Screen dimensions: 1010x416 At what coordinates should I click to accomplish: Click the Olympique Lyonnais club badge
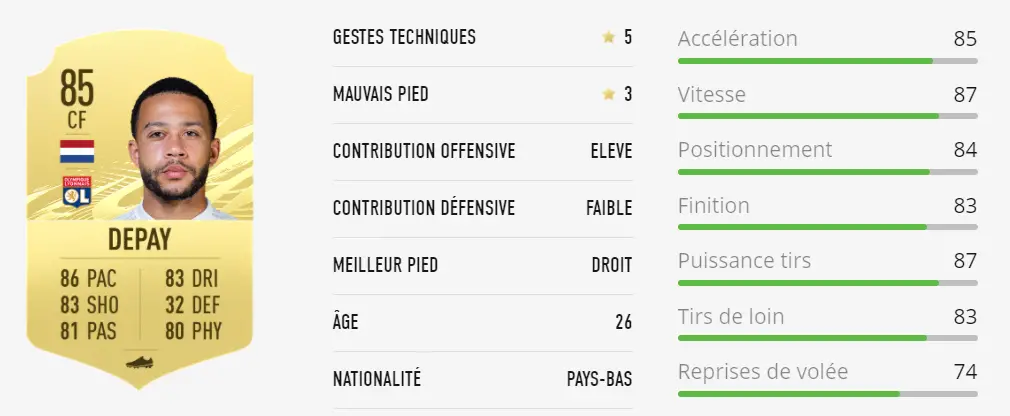pos(77,191)
